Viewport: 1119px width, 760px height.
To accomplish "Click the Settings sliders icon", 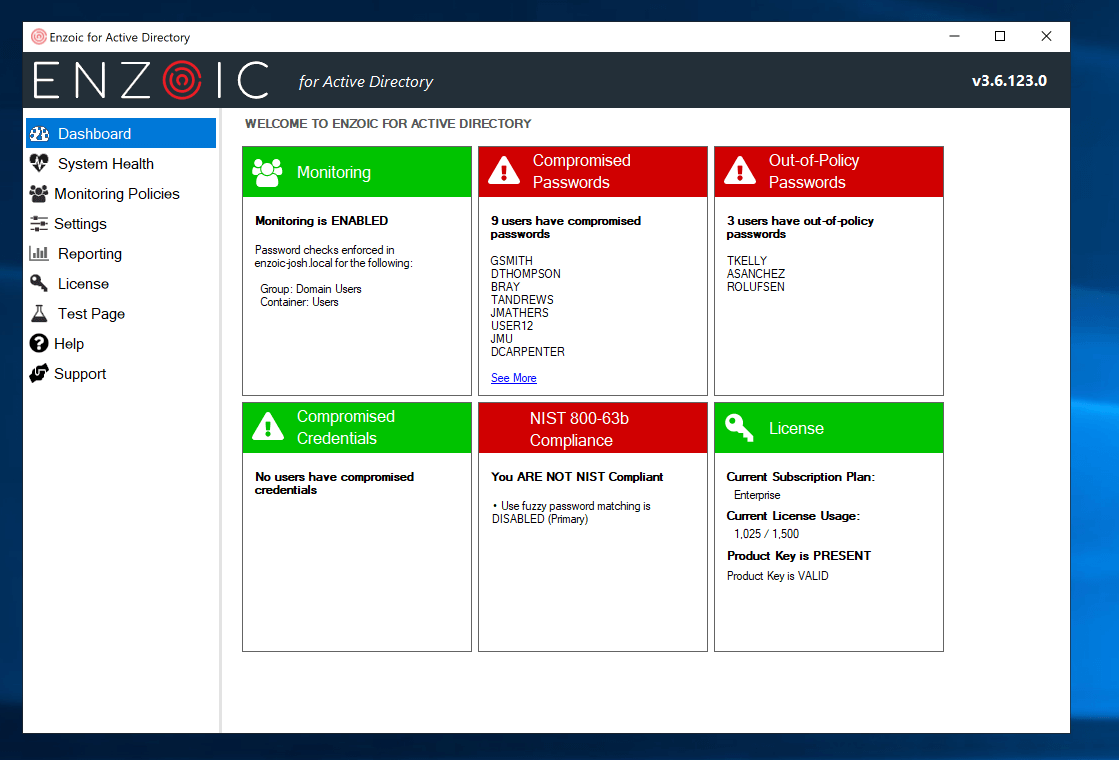I will point(39,224).
